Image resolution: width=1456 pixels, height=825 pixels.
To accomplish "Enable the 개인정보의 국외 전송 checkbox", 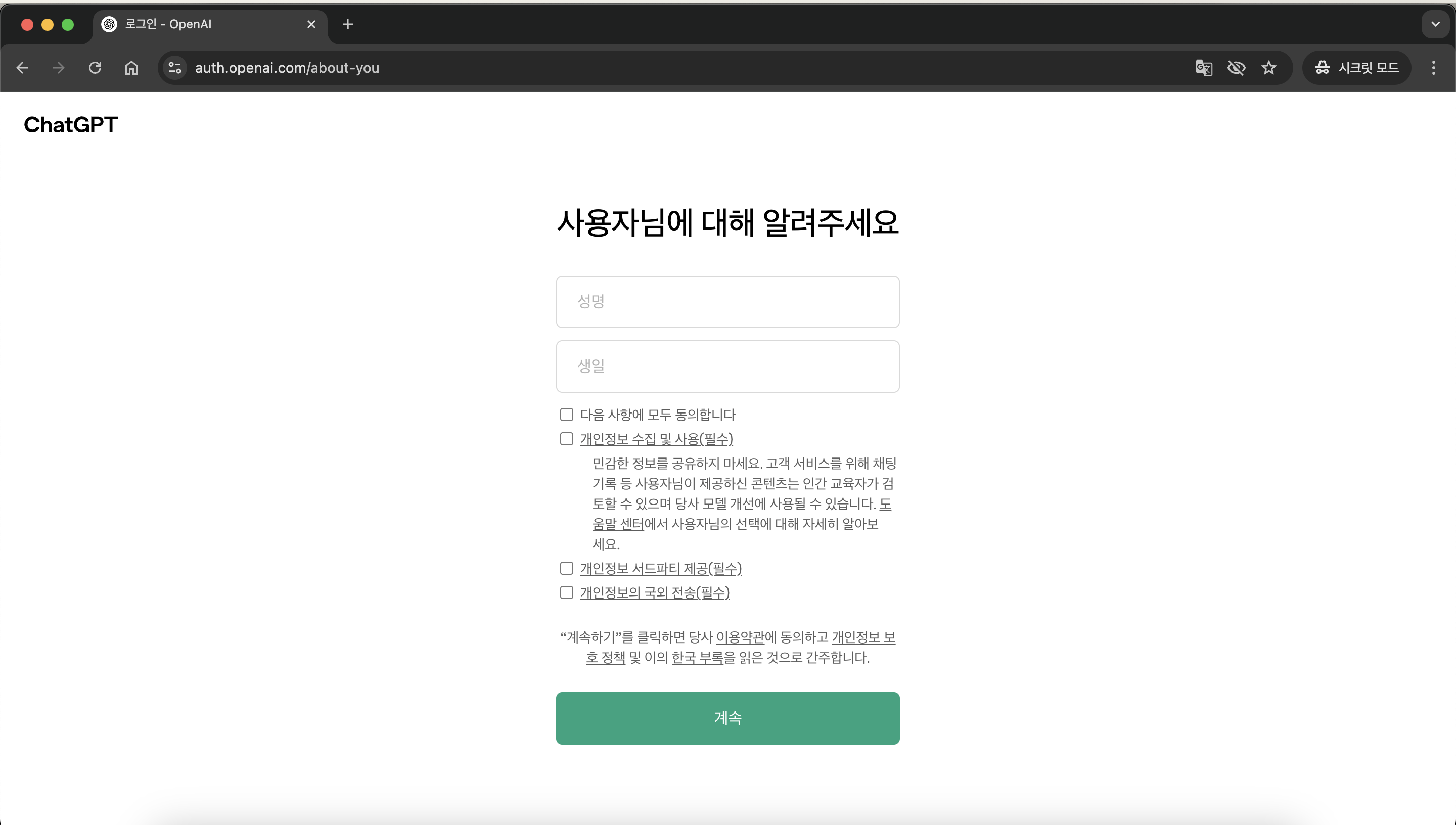I will (x=567, y=592).
